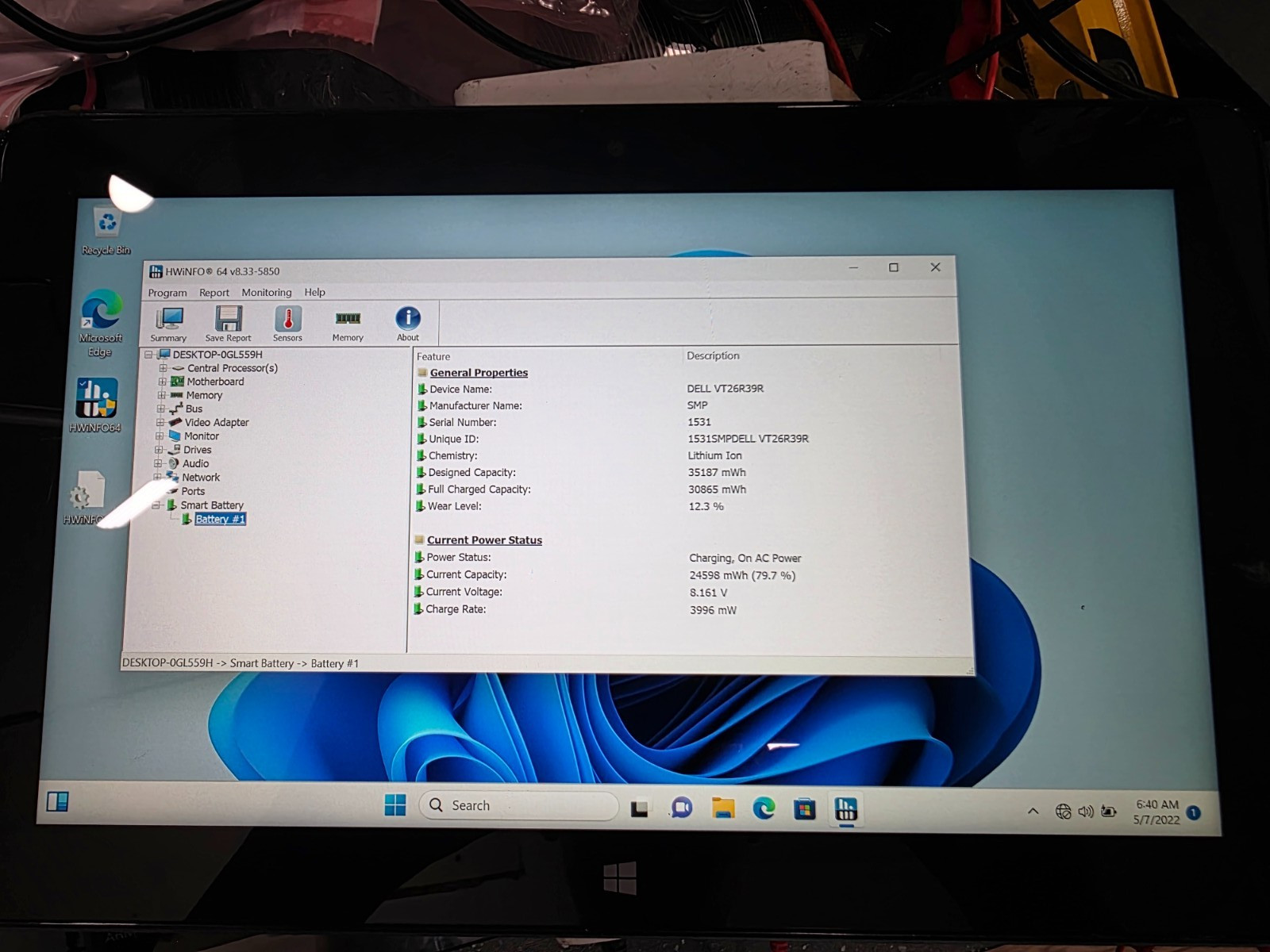The image size is (1270, 952).
Task: Open the Monitoring menu
Action: [x=267, y=293]
